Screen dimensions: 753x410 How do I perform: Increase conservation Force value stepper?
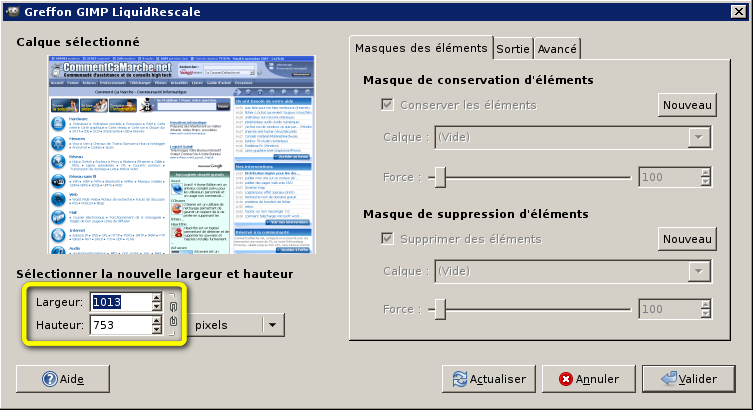pyautogui.click(x=705, y=172)
